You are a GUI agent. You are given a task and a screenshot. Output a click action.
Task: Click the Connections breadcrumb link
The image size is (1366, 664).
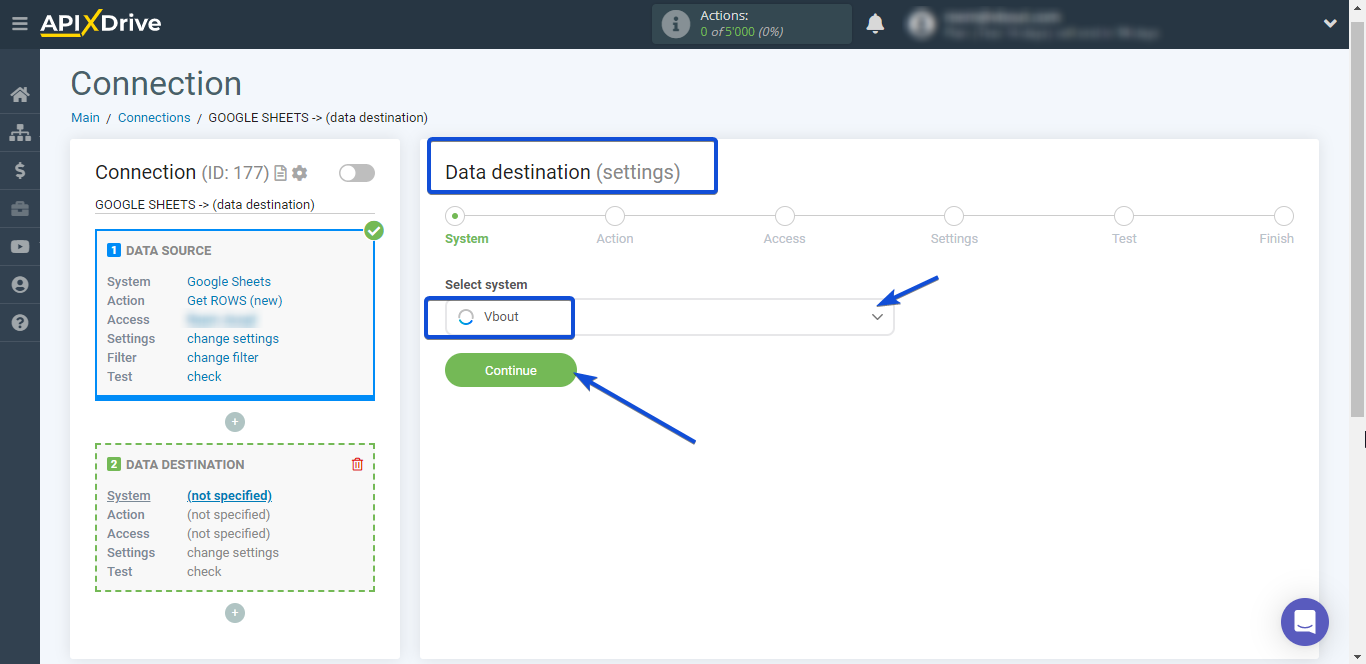tap(154, 118)
